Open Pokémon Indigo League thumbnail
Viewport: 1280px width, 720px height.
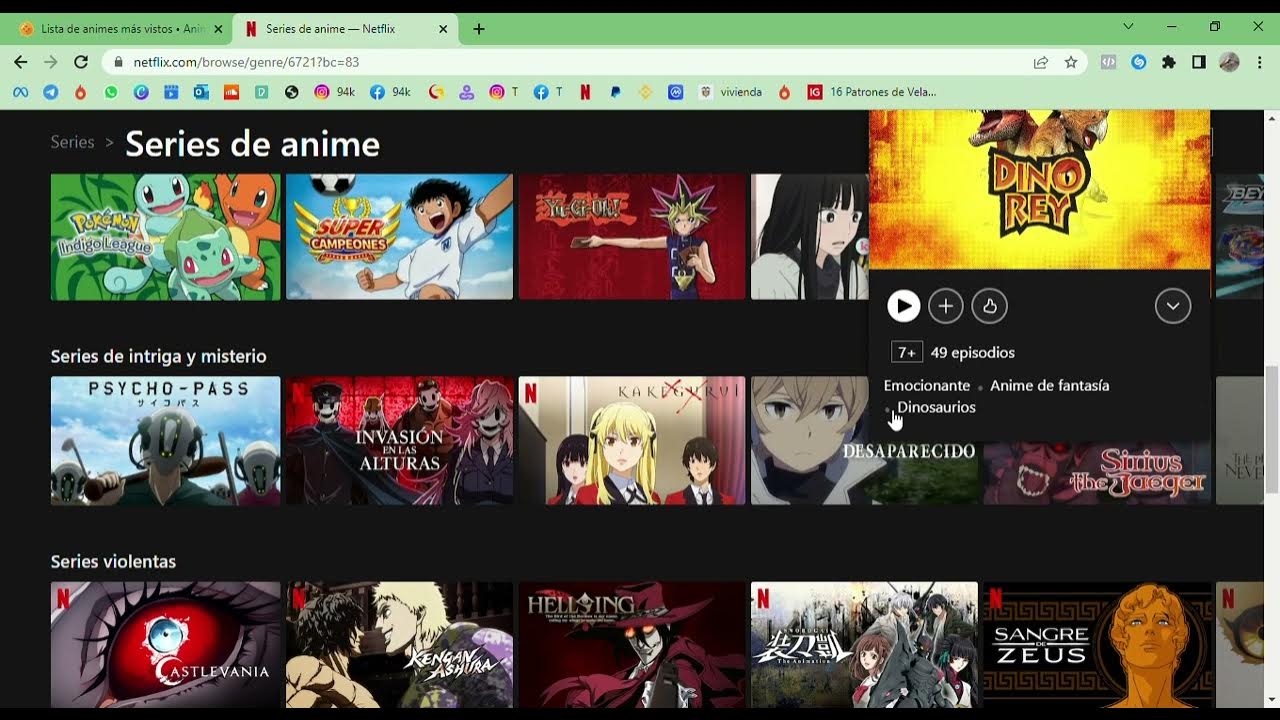(166, 237)
